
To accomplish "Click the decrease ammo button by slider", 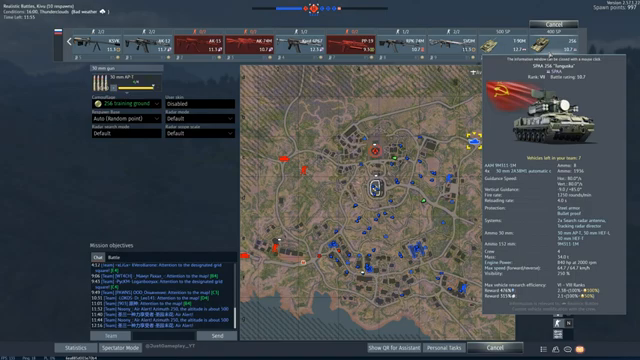I will click(114, 87).
